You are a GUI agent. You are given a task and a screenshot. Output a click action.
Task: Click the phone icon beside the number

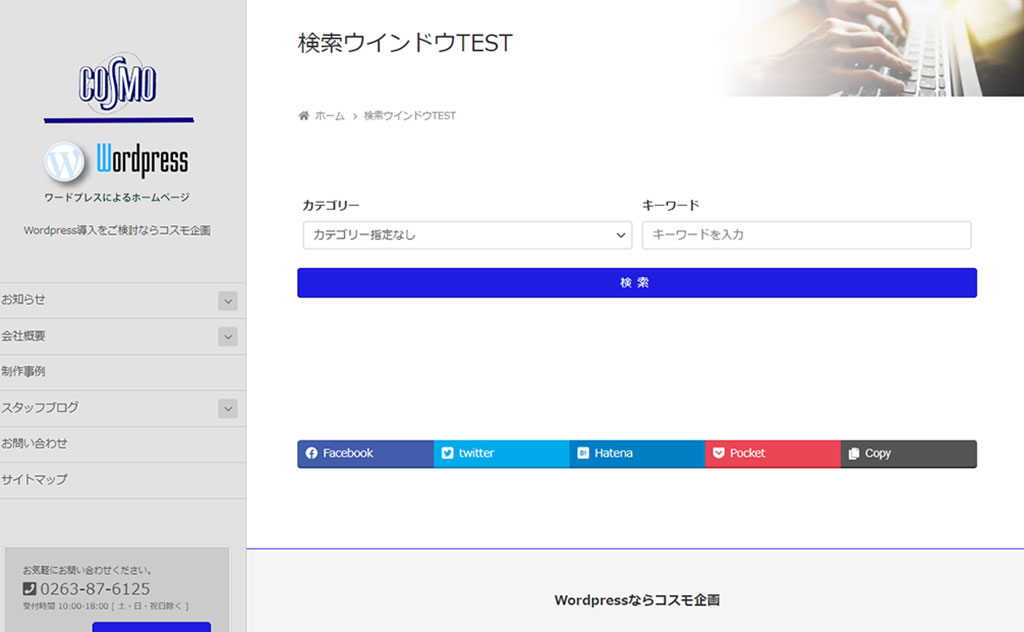tap(29, 589)
